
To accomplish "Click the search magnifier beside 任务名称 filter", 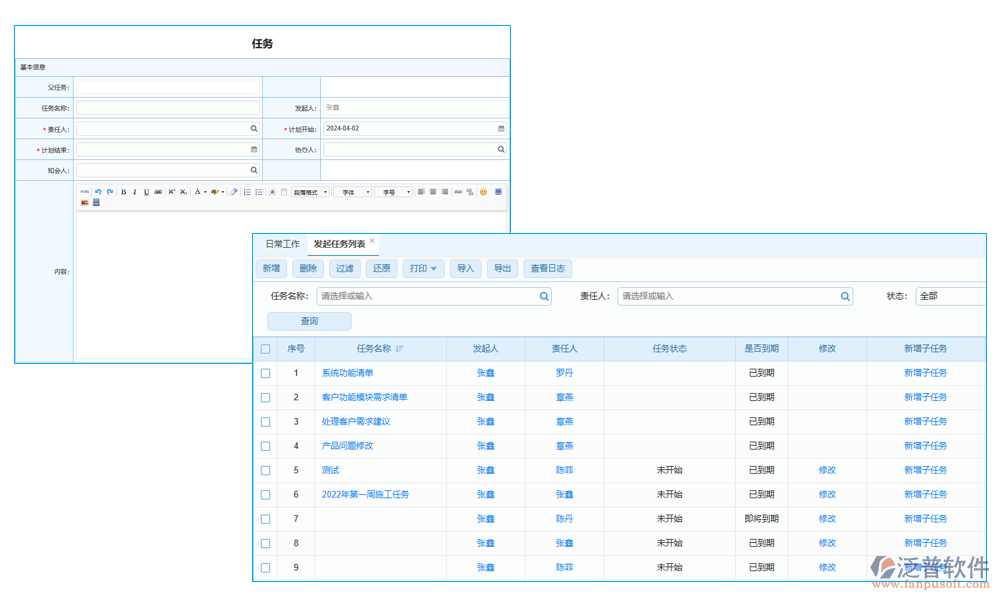I will 544,296.
